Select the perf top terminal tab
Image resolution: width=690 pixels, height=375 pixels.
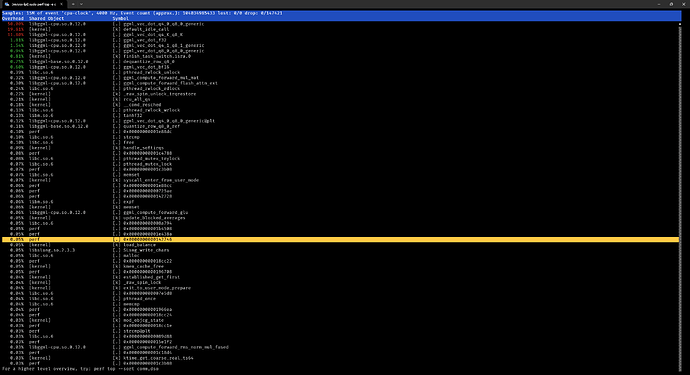click(x=33, y=4)
